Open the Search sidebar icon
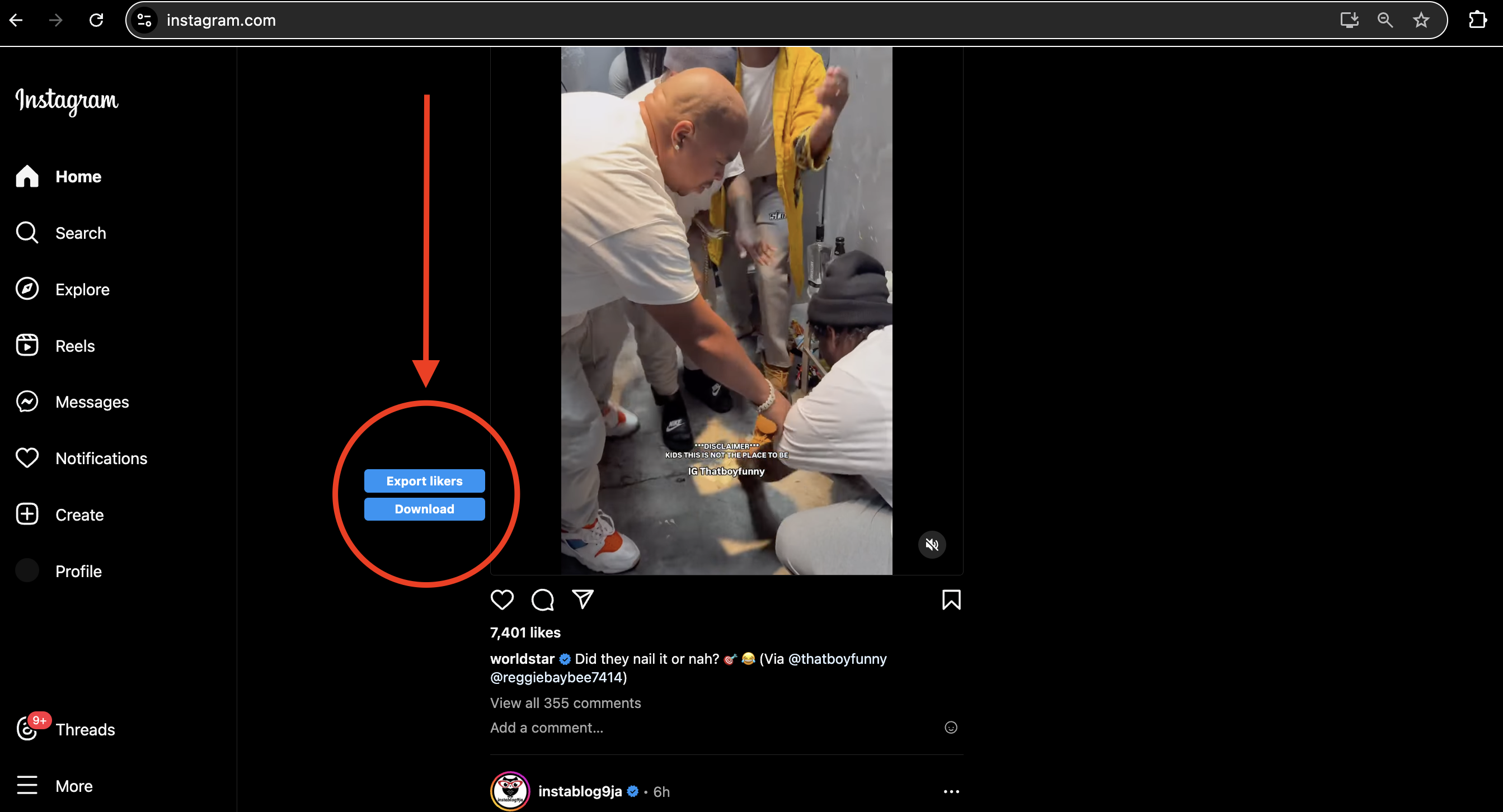The image size is (1503, 812). [x=27, y=233]
